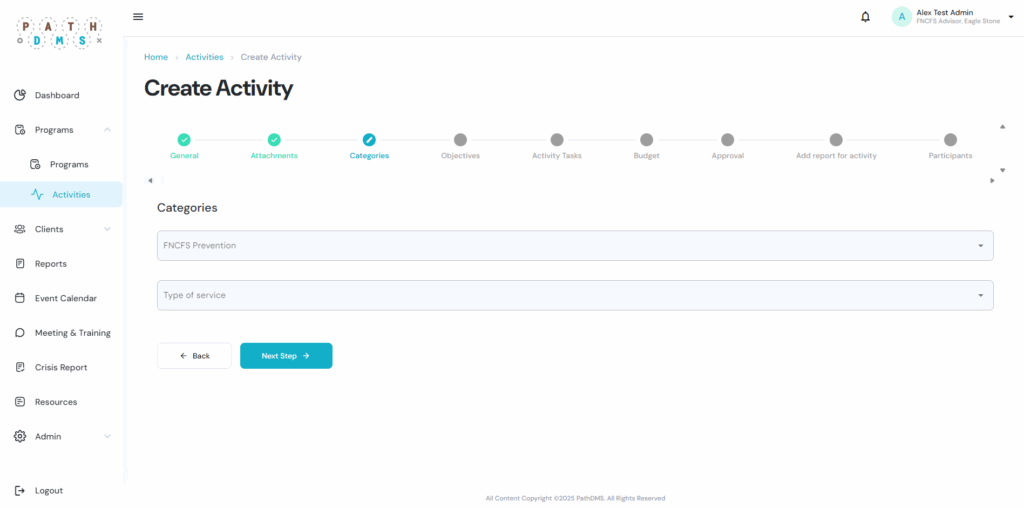Select Reports in the sidebar
This screenshot has width=1024, height=508.
[50, 264]
